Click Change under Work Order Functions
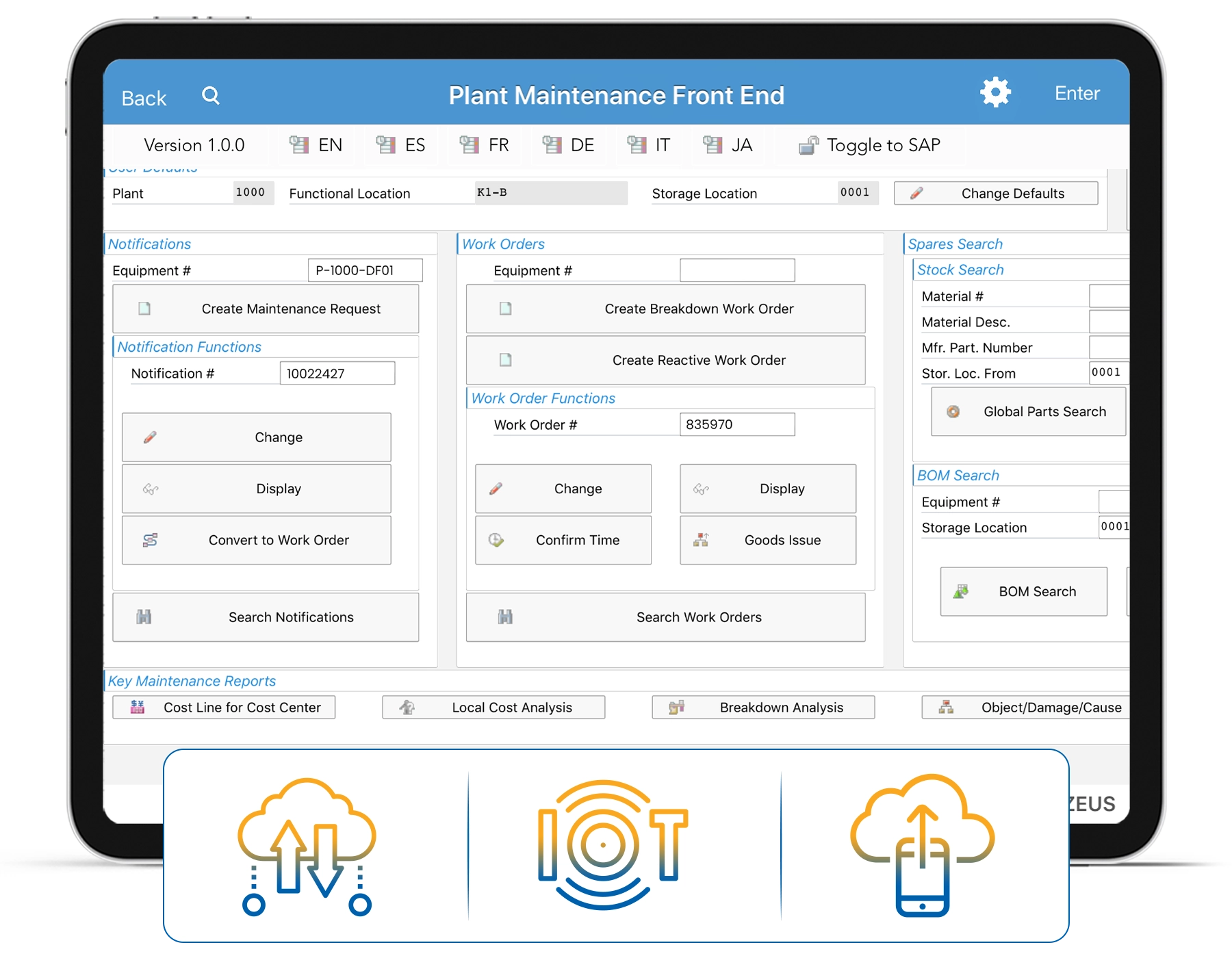The height and width of the screenshot is (958, 1232). (x=563, y=489)
